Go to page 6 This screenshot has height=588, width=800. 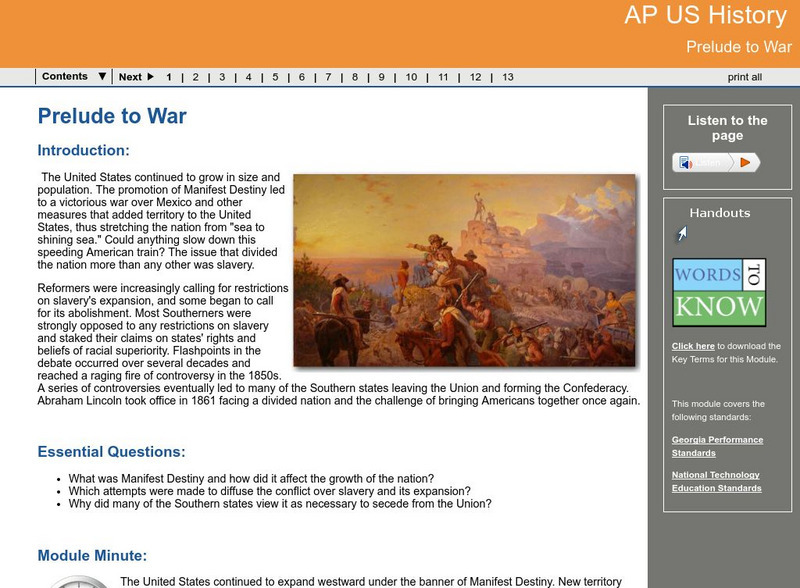point(302,77)
